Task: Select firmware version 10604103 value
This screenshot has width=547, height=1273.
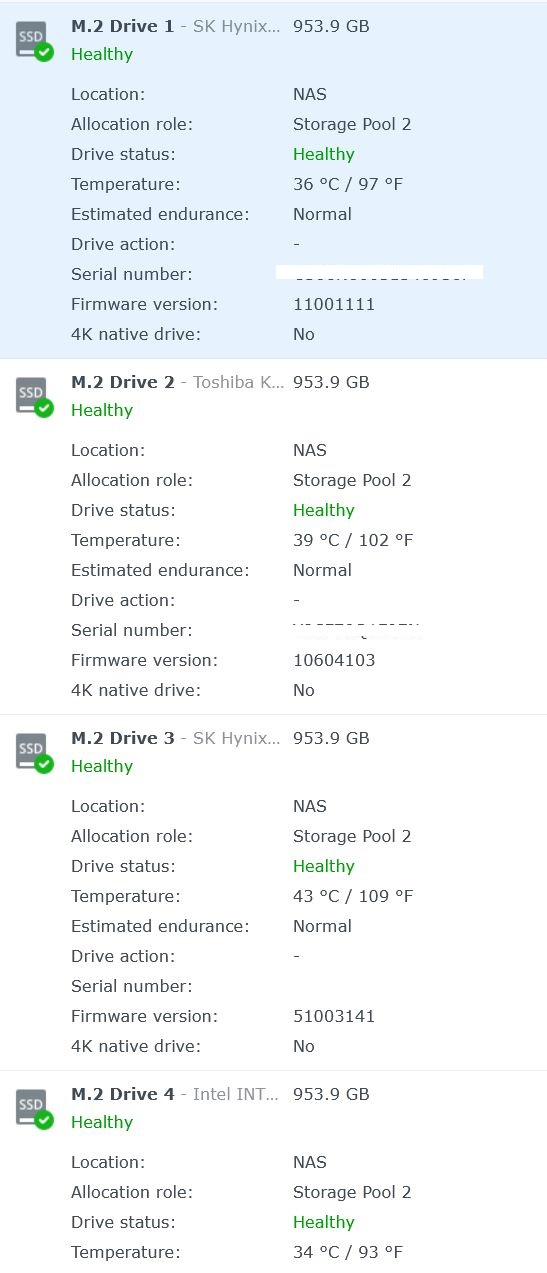Action: 334,660
